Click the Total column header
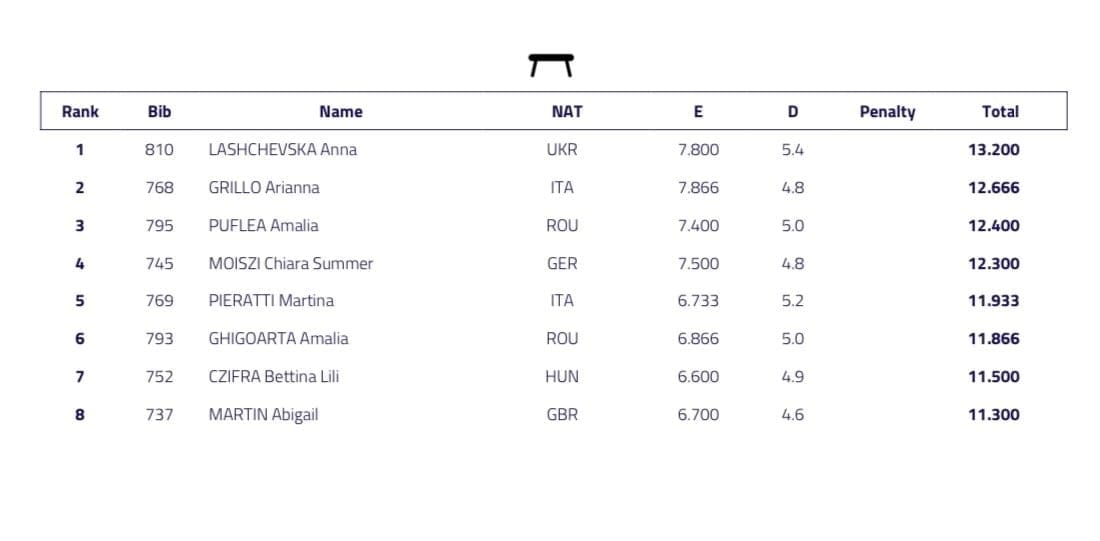1100x541 pixels. pyautogui.click(x=1000, y=112)
